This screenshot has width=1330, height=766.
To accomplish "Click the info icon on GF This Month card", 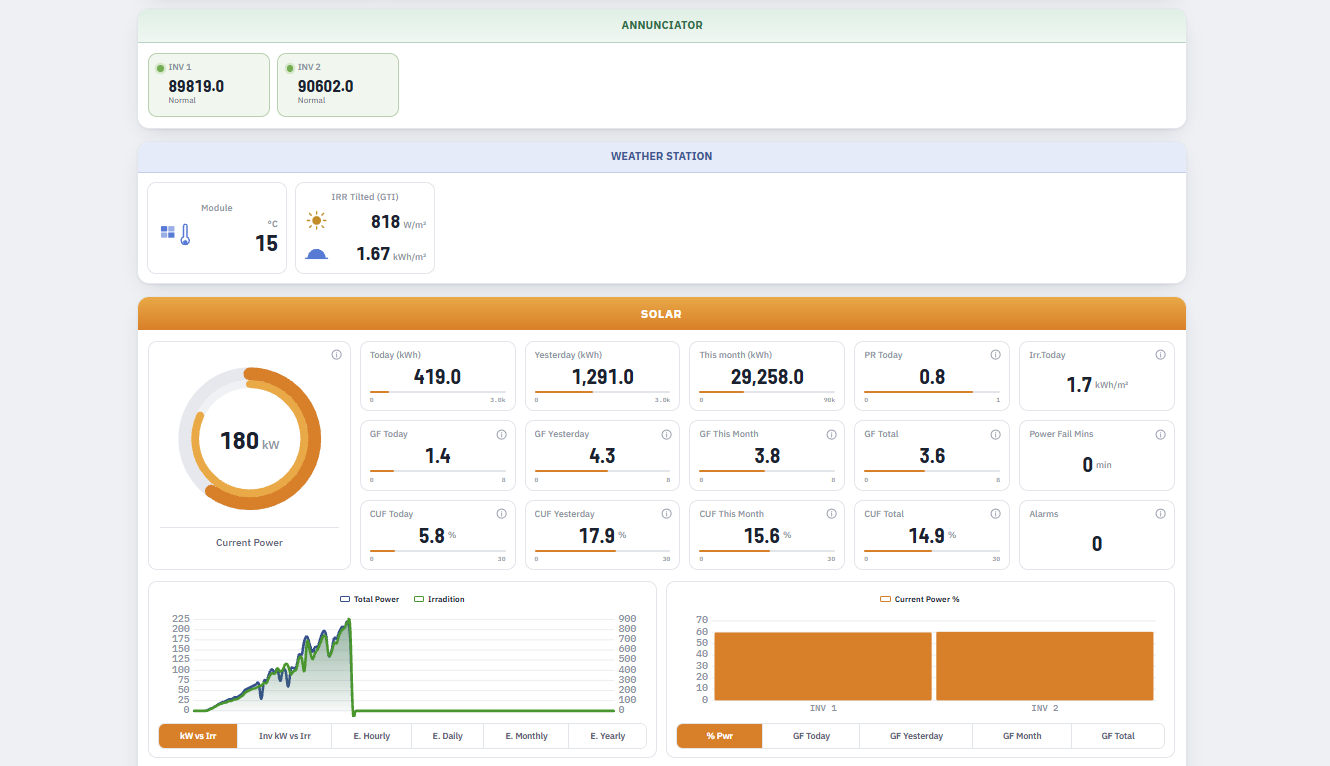I will click(831, 435).
